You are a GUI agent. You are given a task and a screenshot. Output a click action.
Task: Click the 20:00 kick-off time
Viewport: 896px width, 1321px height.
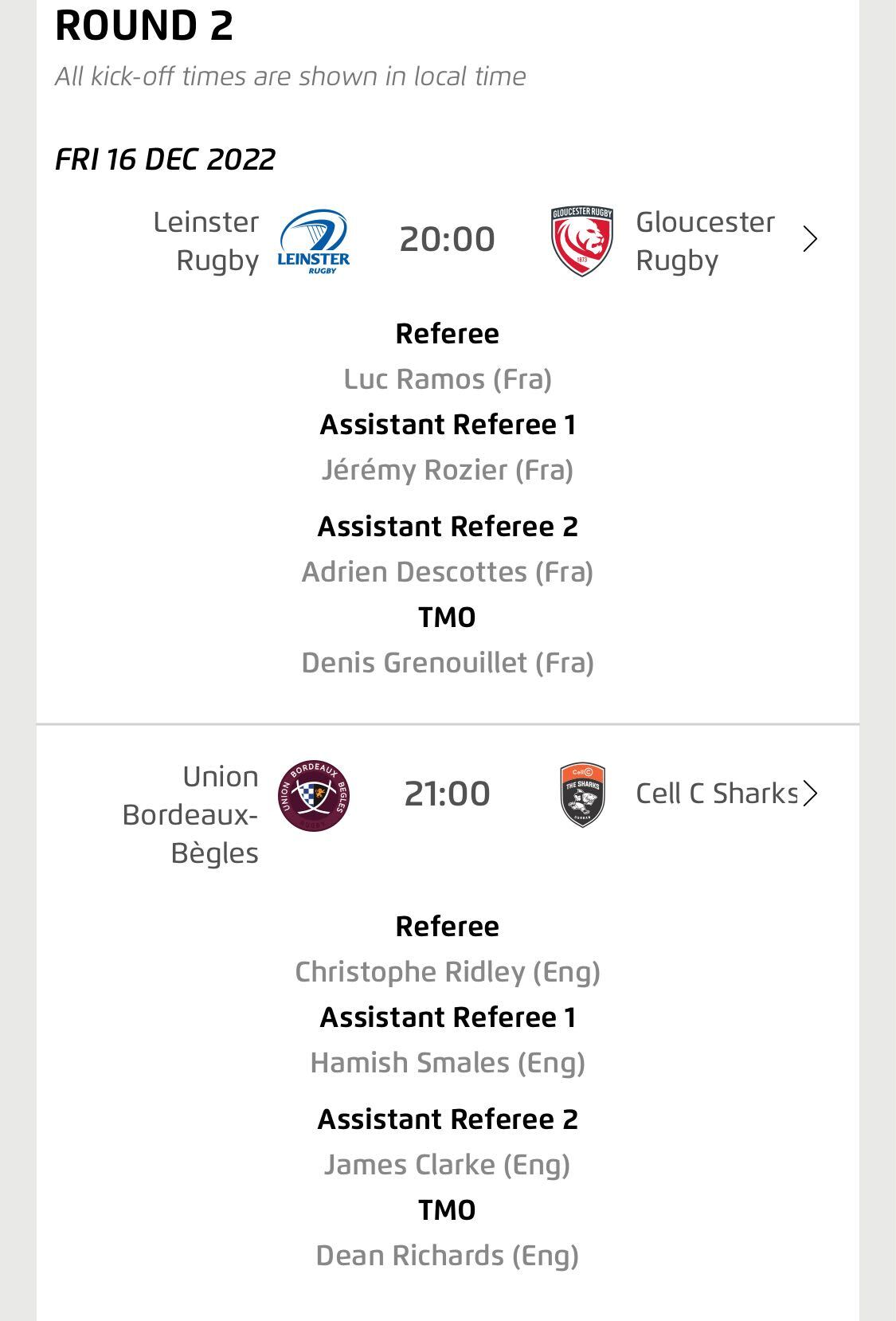[x=447, y=240]
